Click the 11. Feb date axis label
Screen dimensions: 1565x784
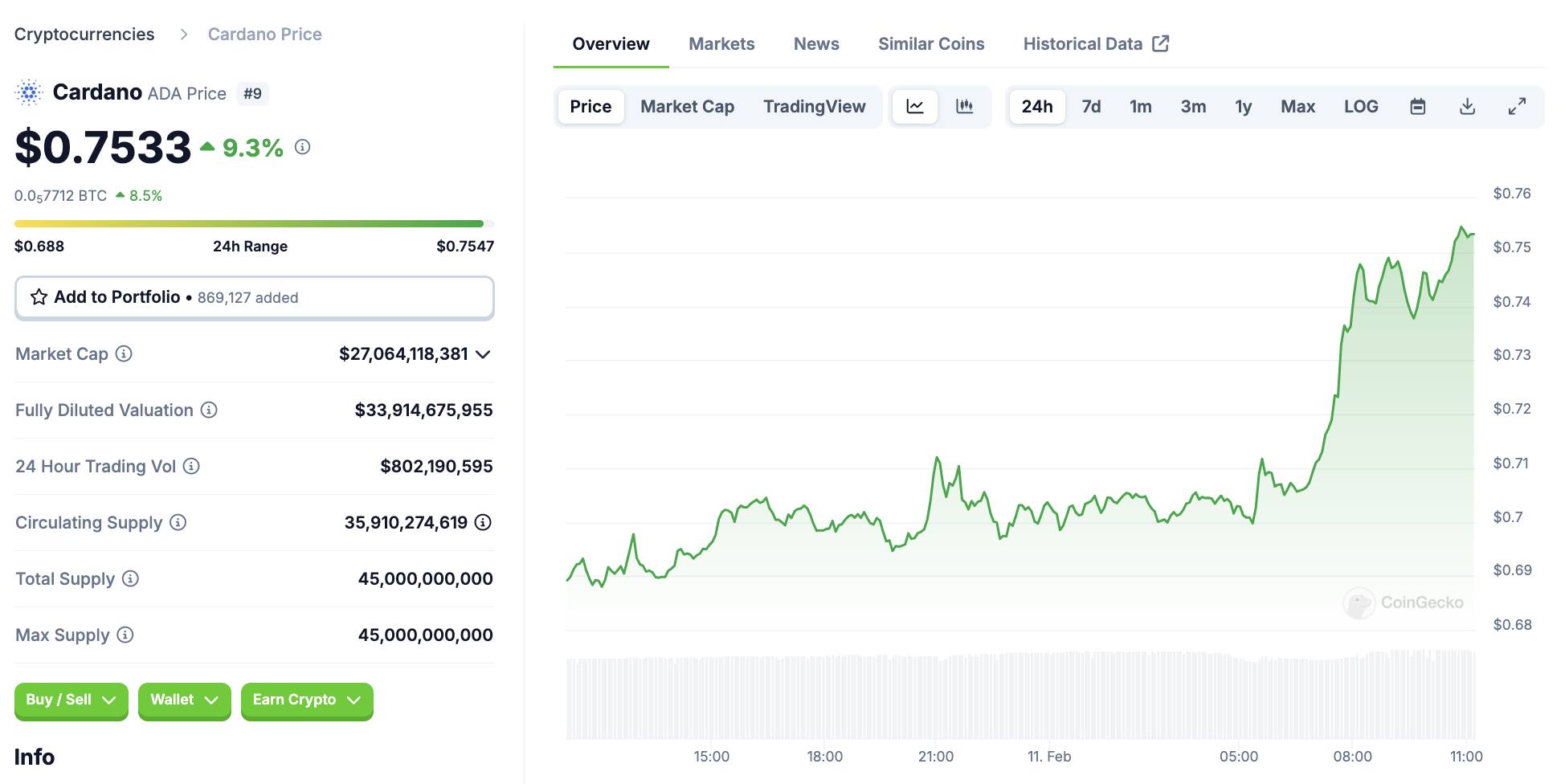click(1049, 756)
